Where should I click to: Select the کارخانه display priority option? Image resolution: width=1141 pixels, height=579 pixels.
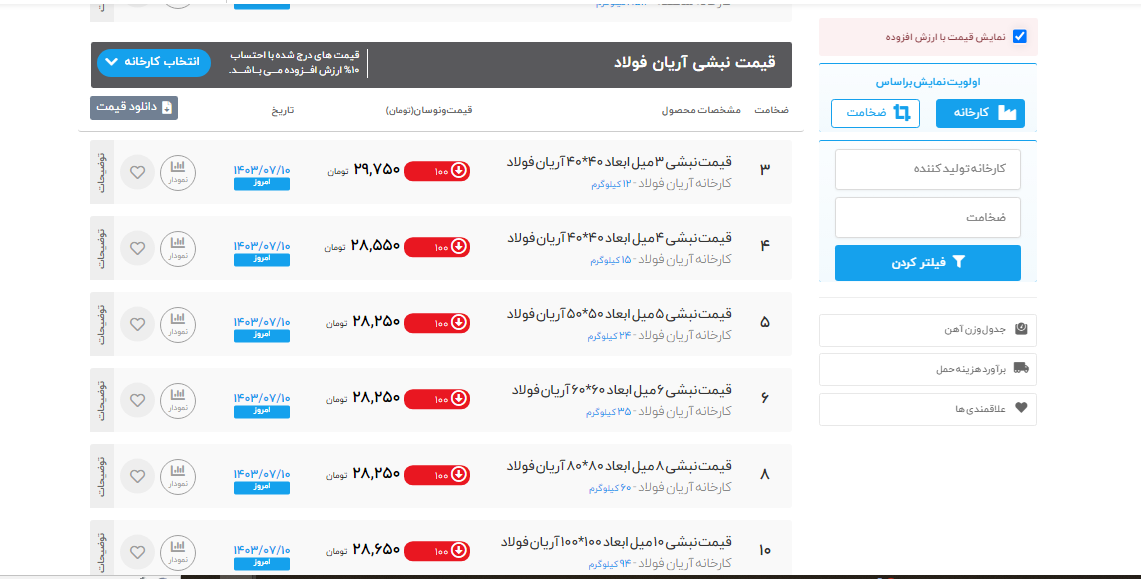pos(980,113)
